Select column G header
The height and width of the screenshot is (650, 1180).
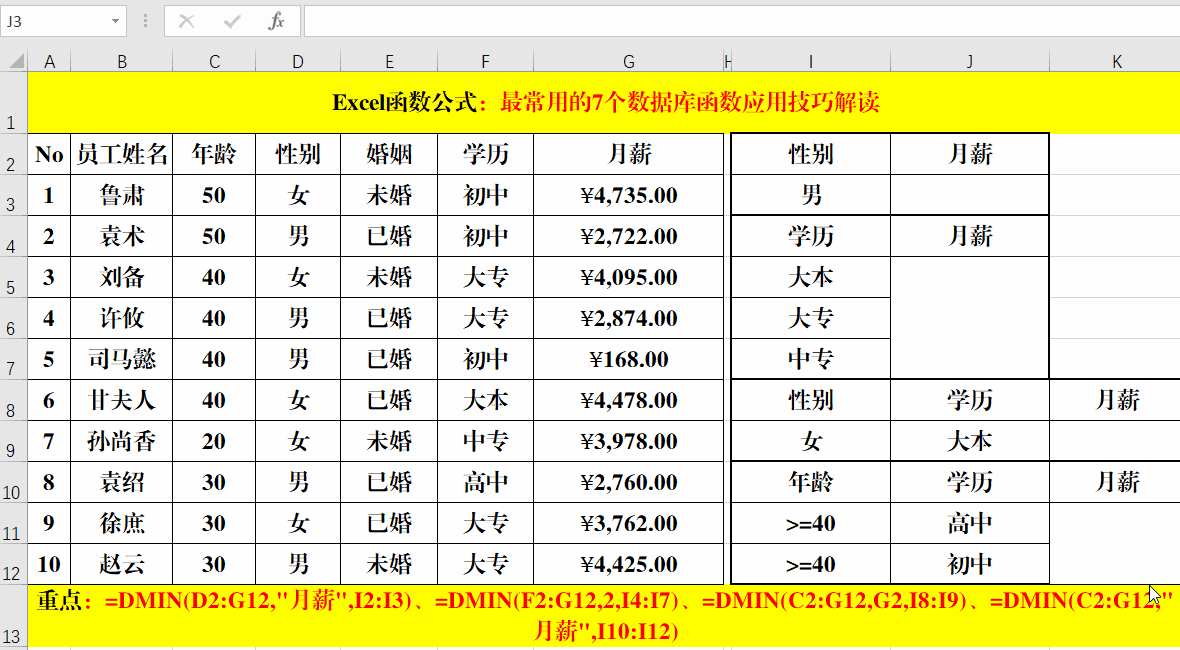click(629, 60)
